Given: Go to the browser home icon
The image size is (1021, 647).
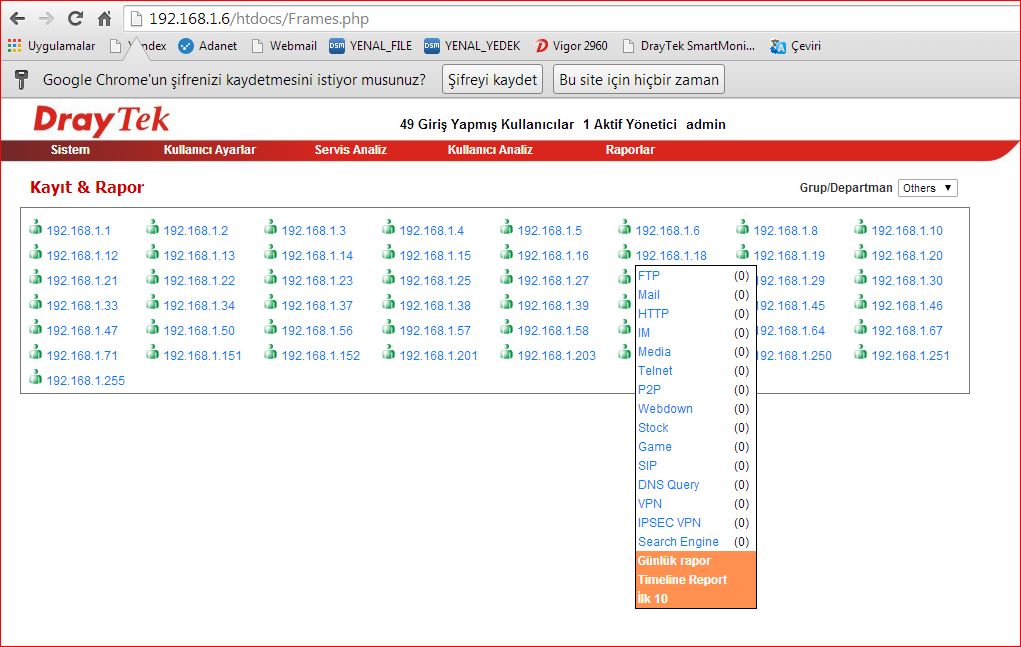Looking at the screenshot, I should (104, 18).
